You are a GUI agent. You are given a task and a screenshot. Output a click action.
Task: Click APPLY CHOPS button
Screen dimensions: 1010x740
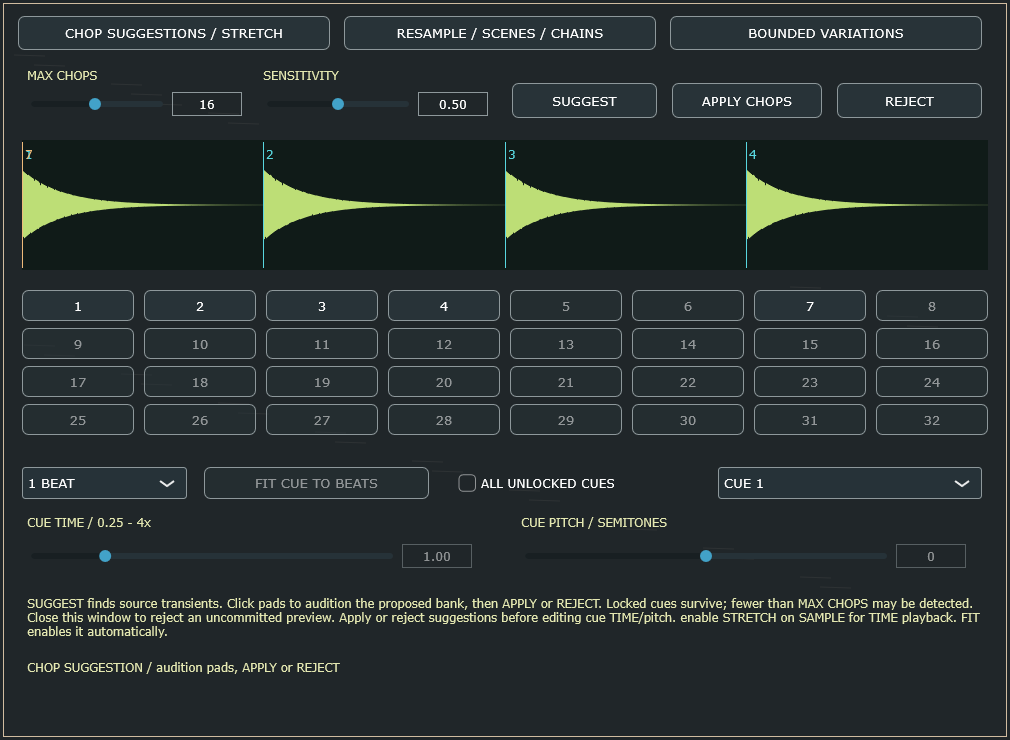point(747,101)
